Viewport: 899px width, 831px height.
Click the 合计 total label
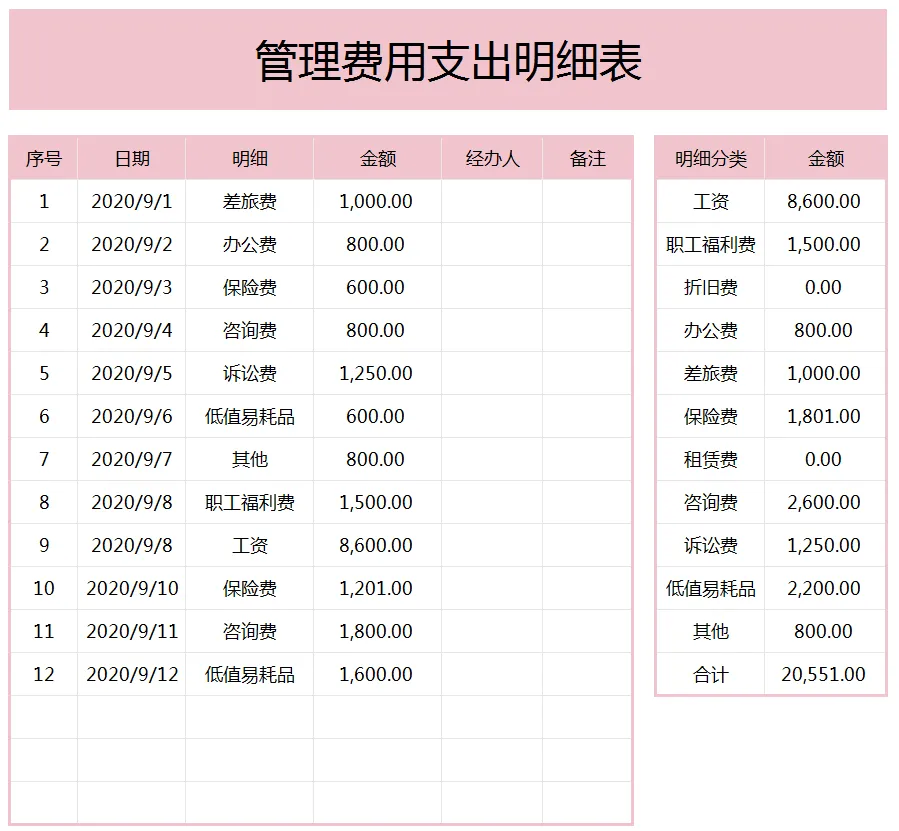(710, 674)
